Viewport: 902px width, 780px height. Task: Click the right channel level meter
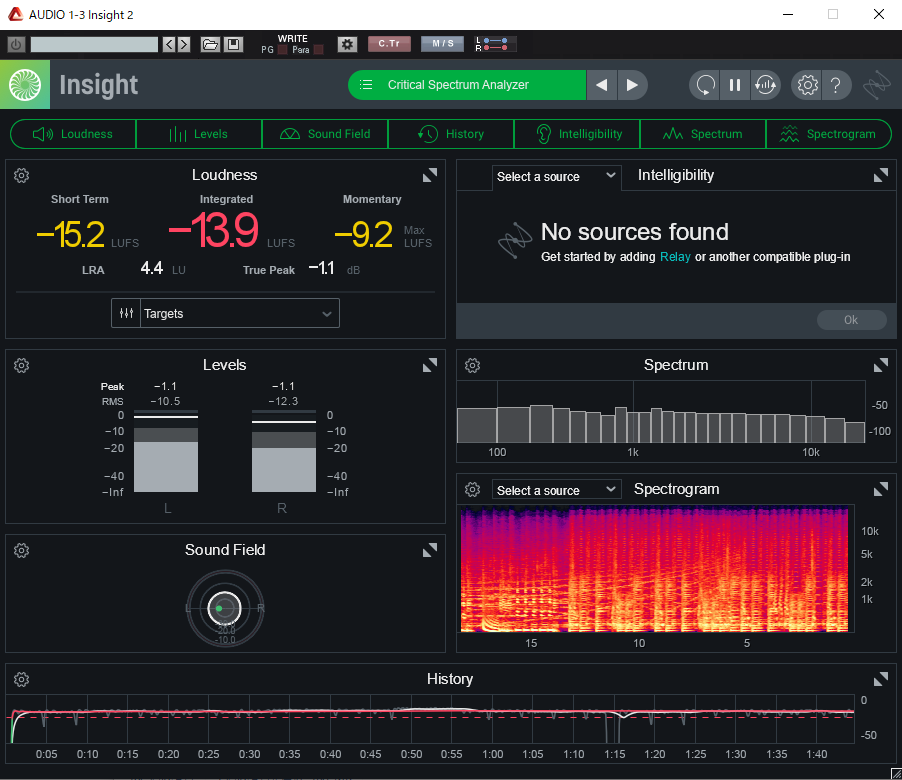(284, 451)
